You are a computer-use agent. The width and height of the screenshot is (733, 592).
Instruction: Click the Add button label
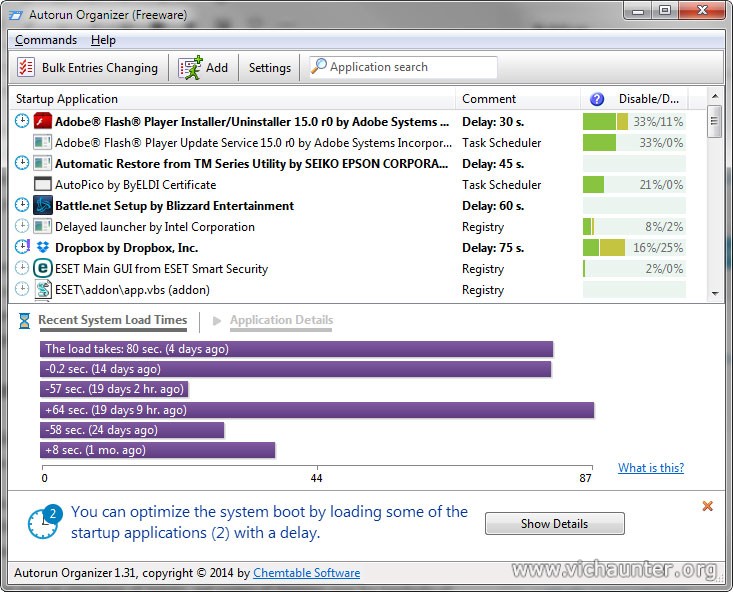217,68
